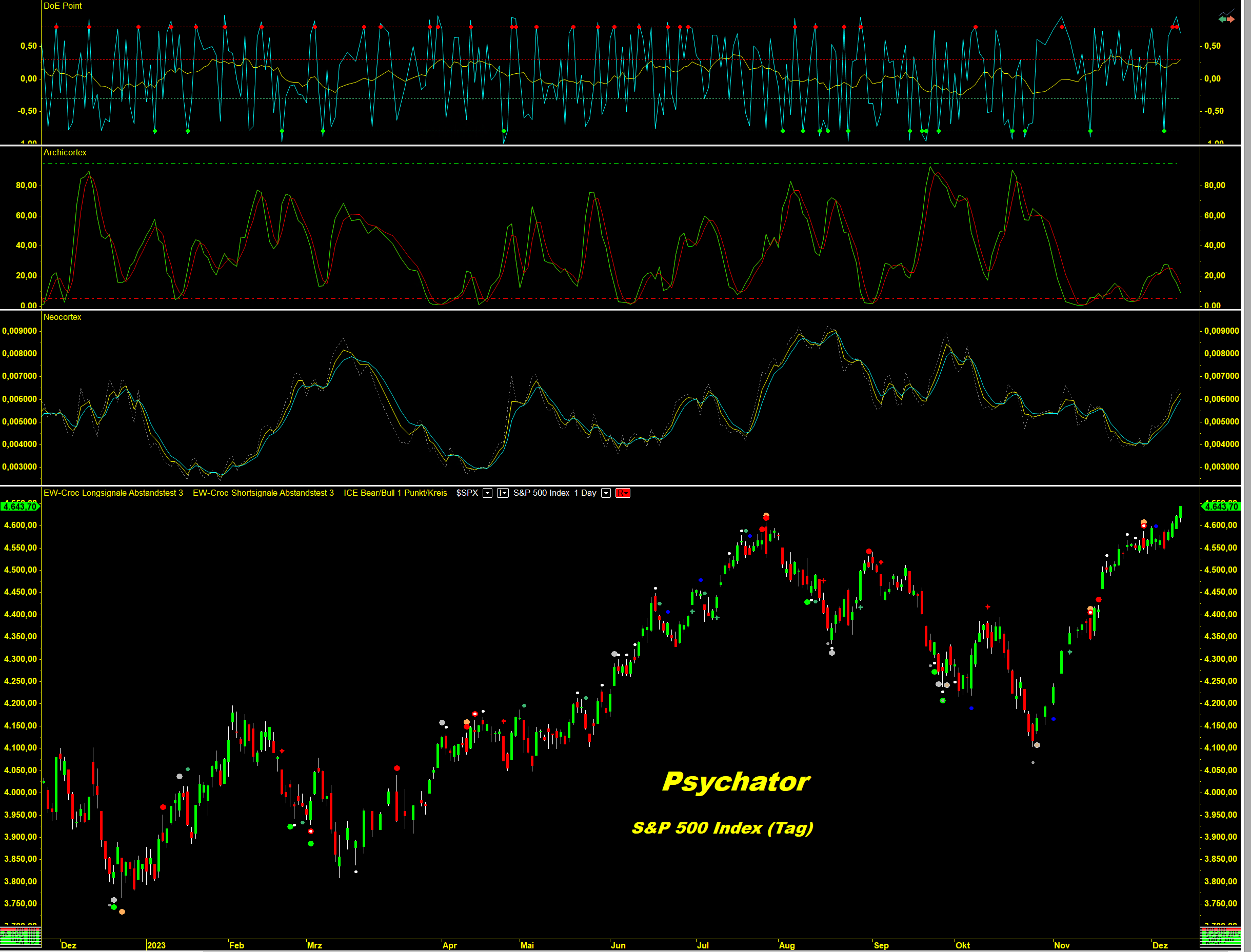The height and width of the screenshot is (952, 1251).
Task: Click the red R button
Action: [x=622, y=493]
